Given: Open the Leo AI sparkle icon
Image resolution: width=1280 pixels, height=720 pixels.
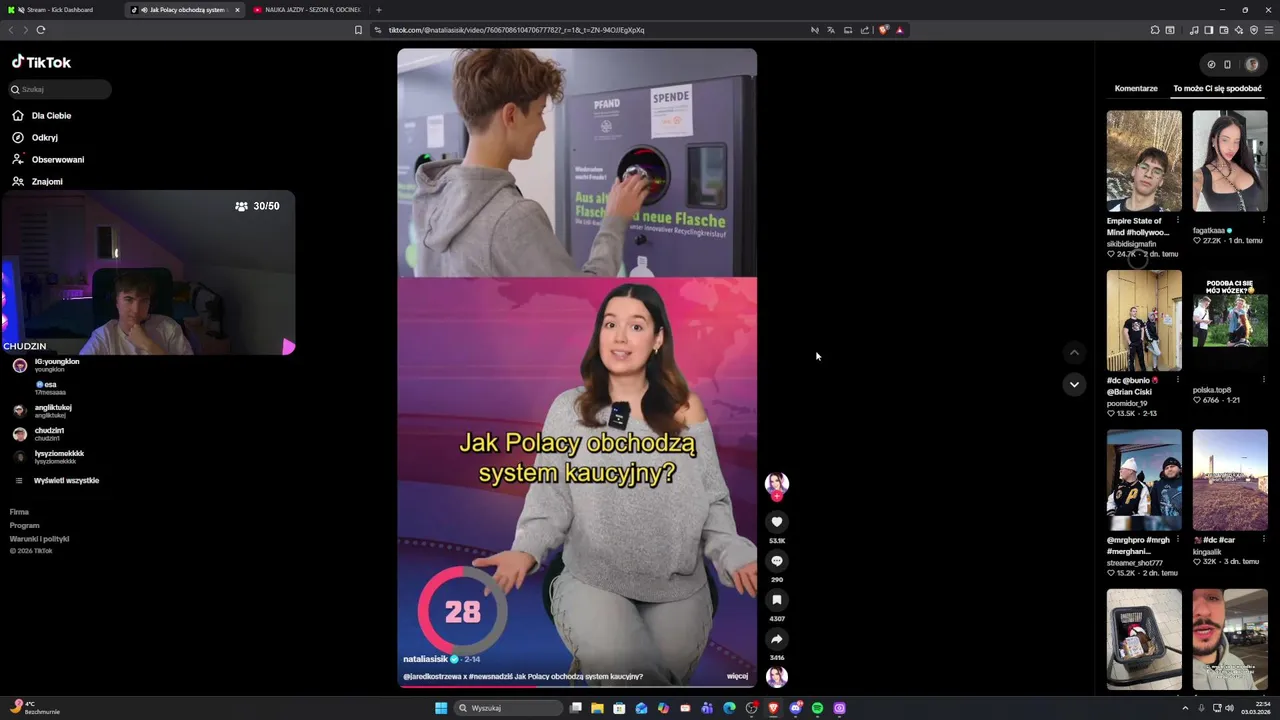Looking at the screenshot, I should tap(1238, 30).
